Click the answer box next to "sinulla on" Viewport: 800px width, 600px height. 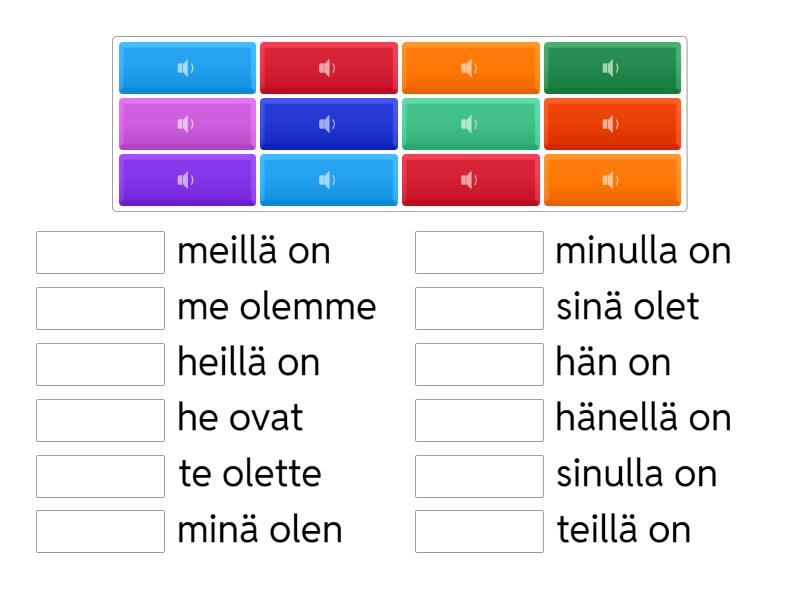point(479,476)
